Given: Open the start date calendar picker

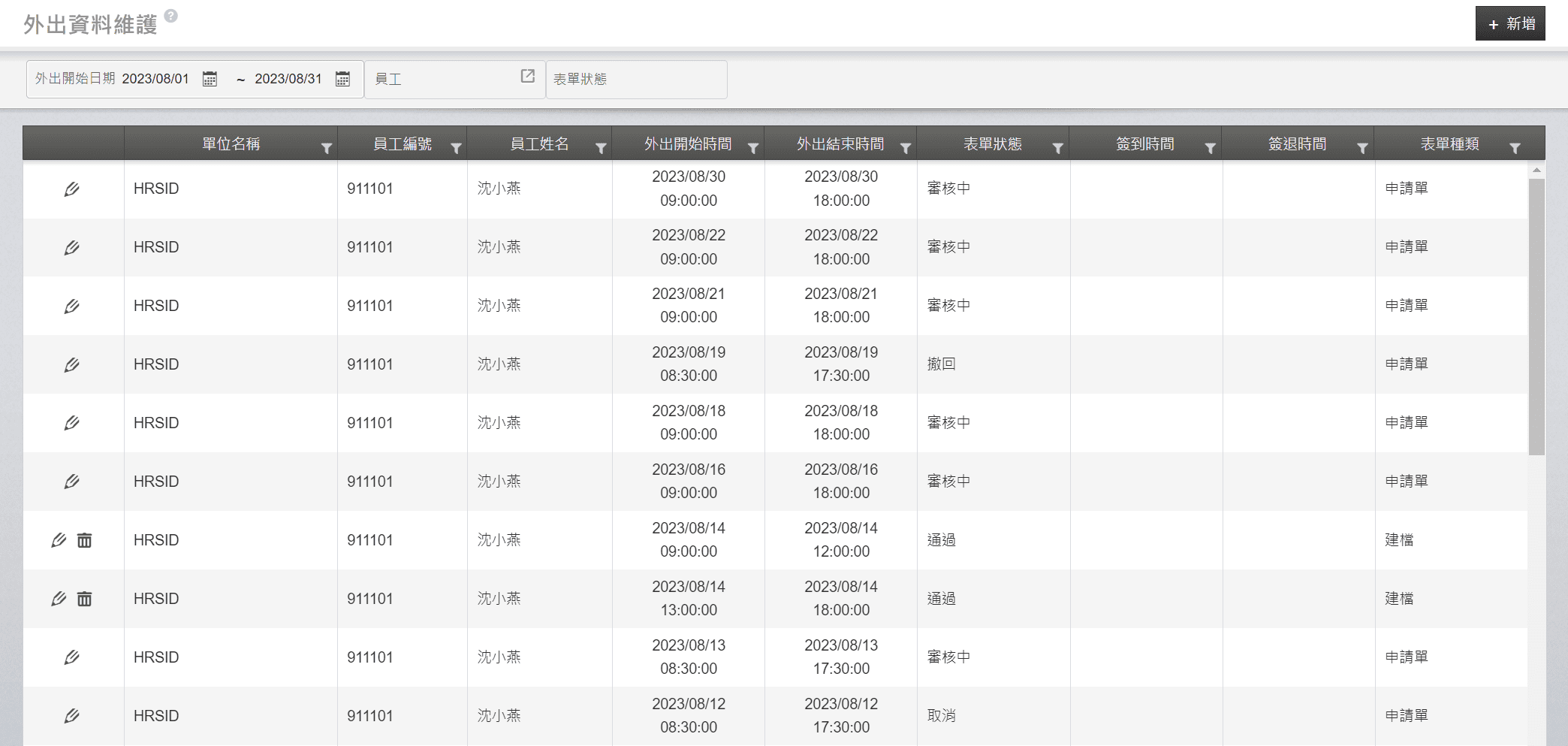Looking at the screenshot, I should 210,79.
